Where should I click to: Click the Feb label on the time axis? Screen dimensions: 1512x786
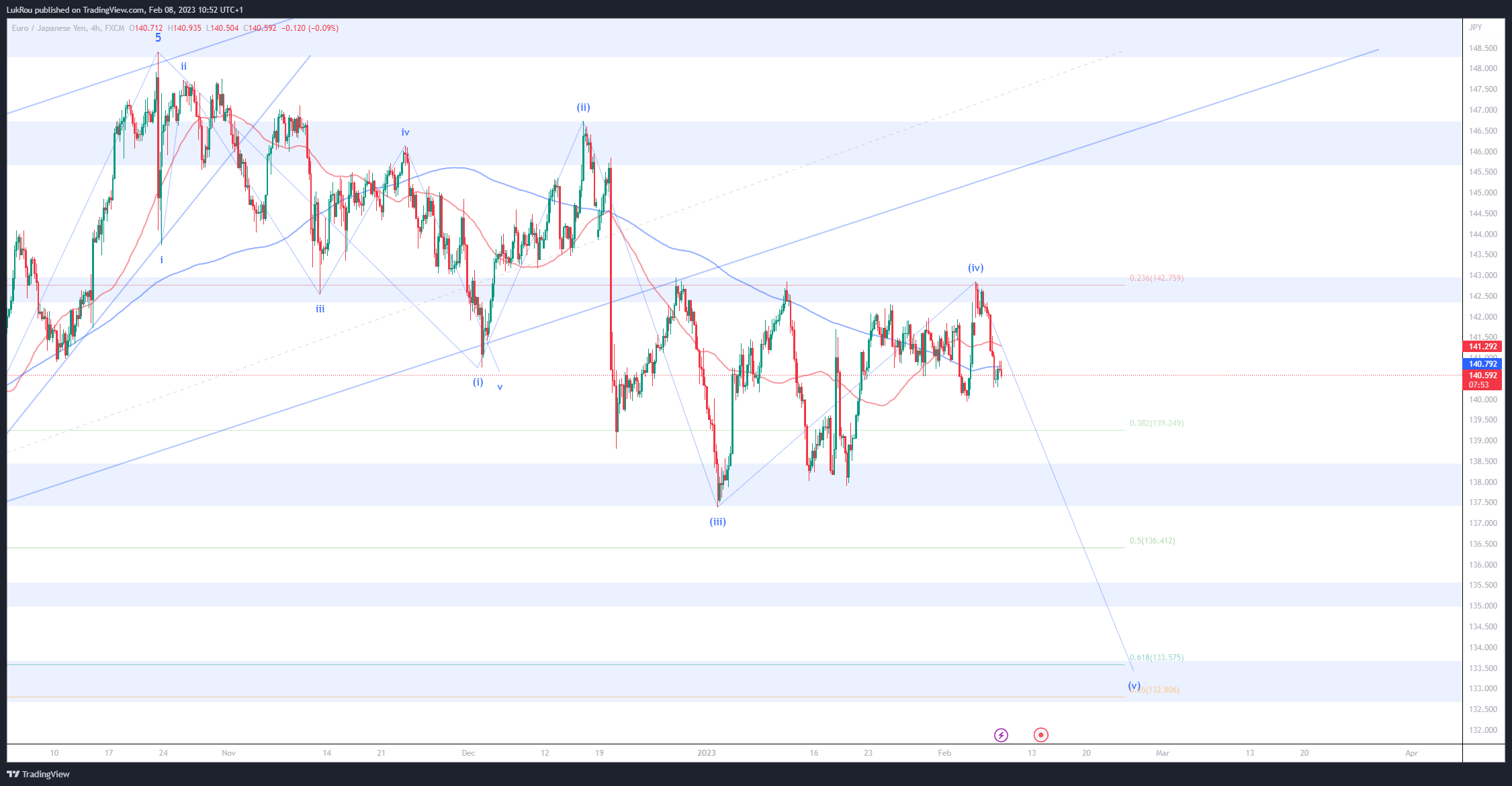(x=944, y=753)
